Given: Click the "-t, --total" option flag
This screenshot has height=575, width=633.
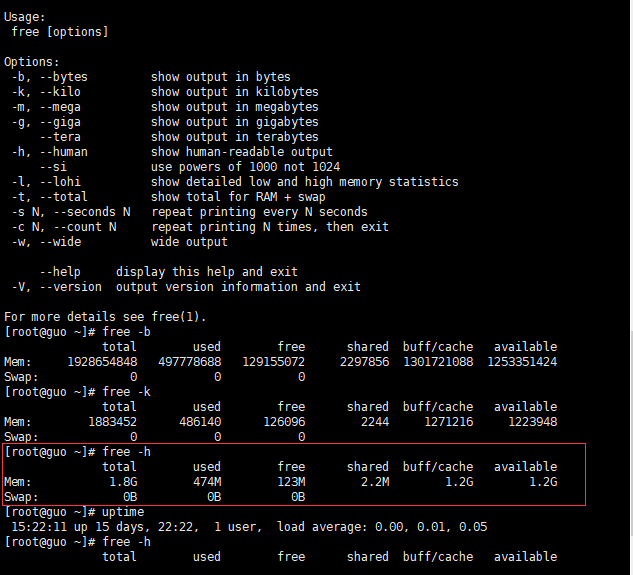Looking at the screenshot, I should [49, 197].
